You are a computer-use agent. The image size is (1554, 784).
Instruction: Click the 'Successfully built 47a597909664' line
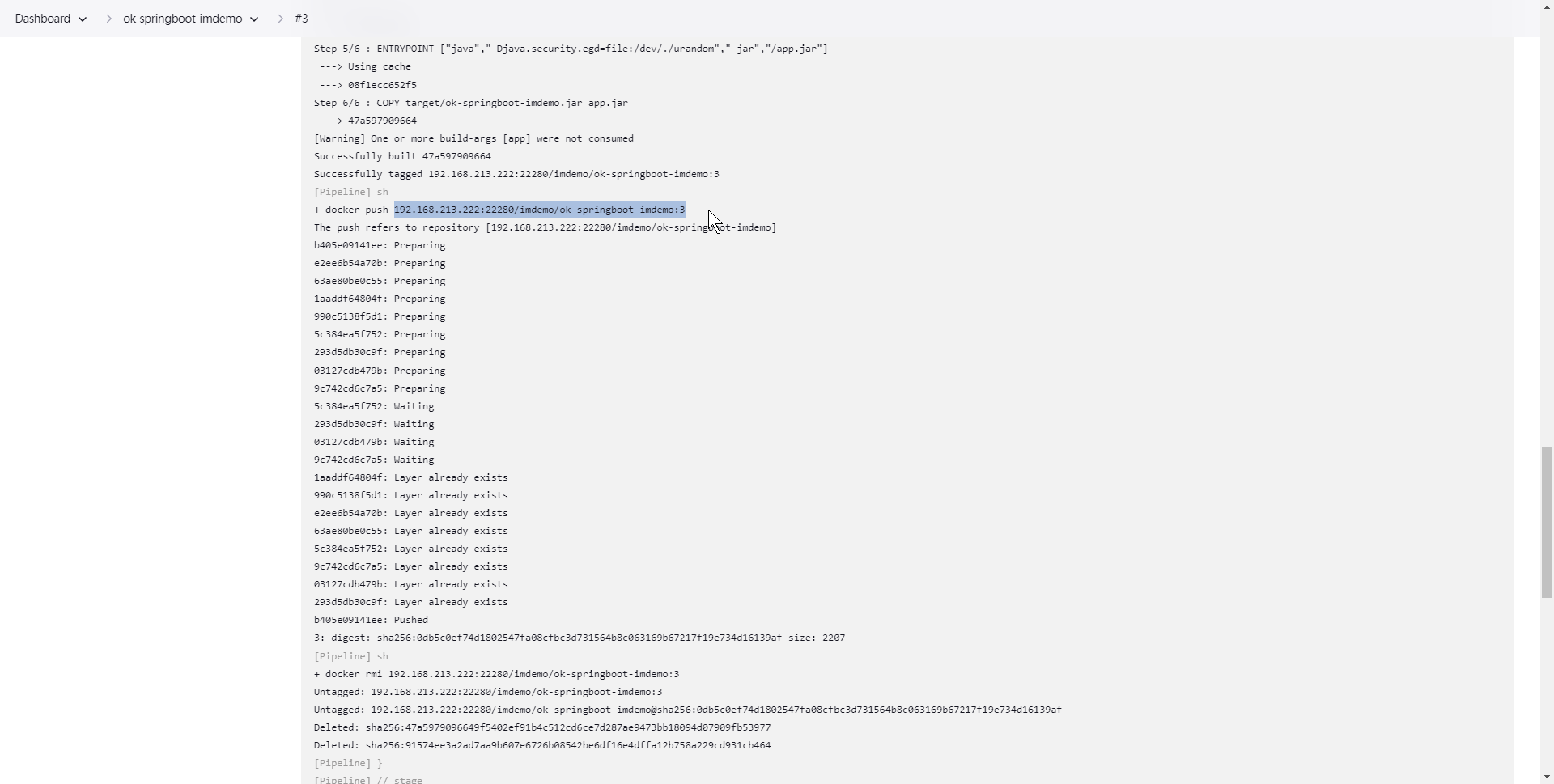[402, 157]
